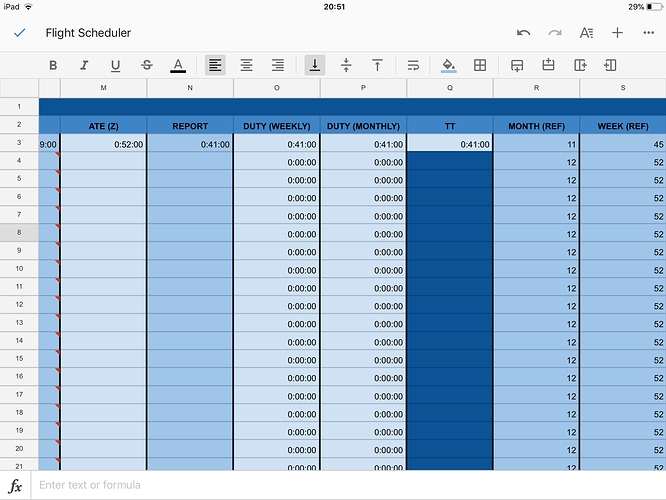Screen dimensions: 666x500
Task: Select column S header
Action: click(623, 88)
